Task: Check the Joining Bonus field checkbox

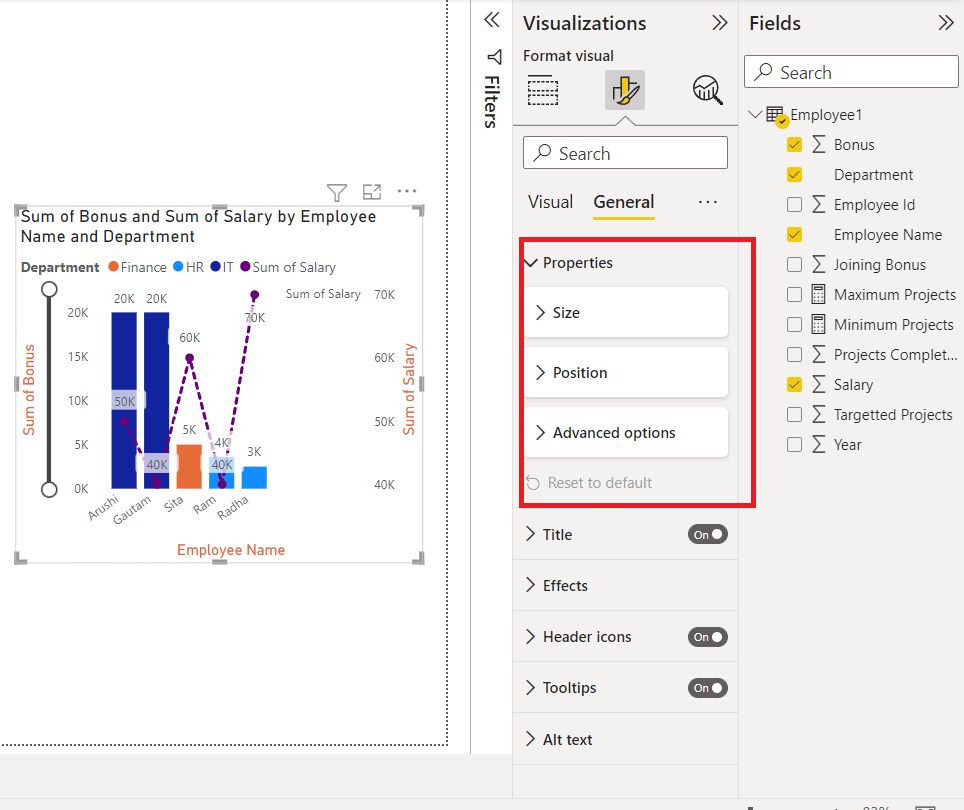Action: click(794, 264)
